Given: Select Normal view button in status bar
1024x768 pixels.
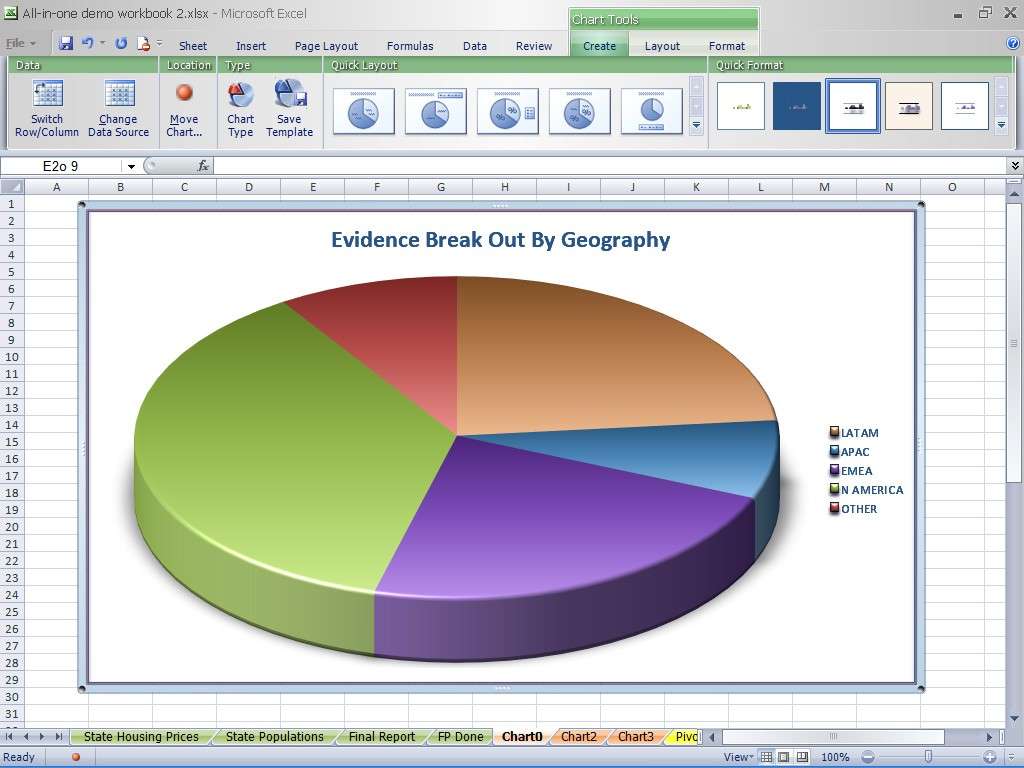Looking at the screenshot, I should tap(767, 757).
